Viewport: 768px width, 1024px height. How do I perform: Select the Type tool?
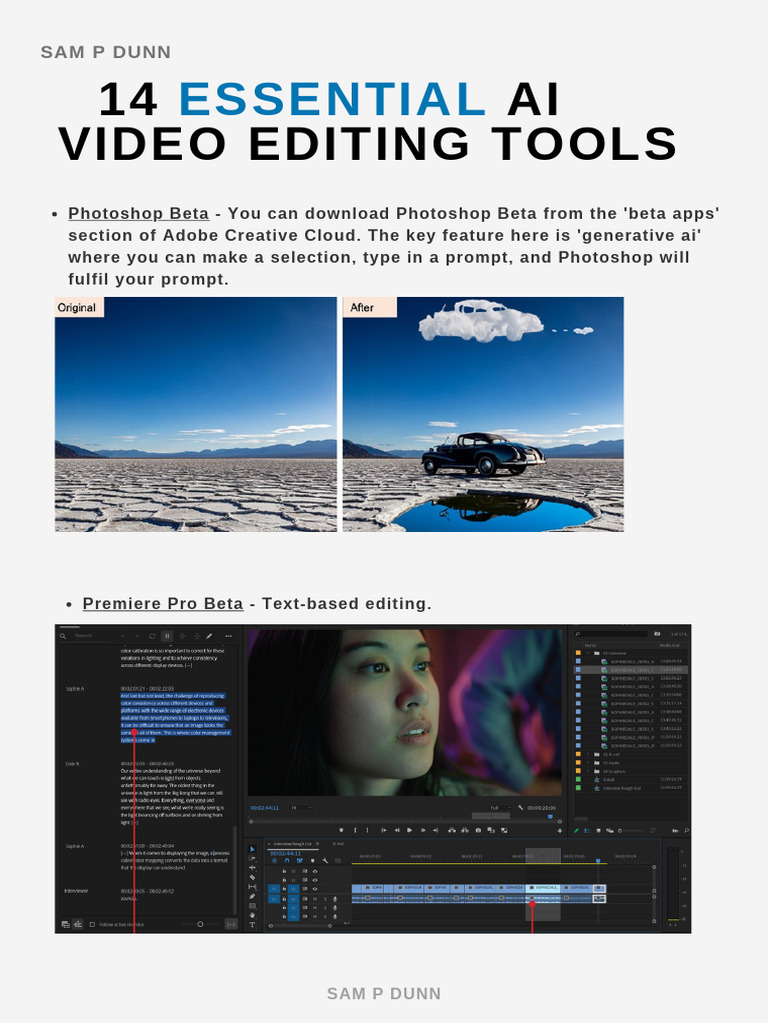tap(252, 924)
